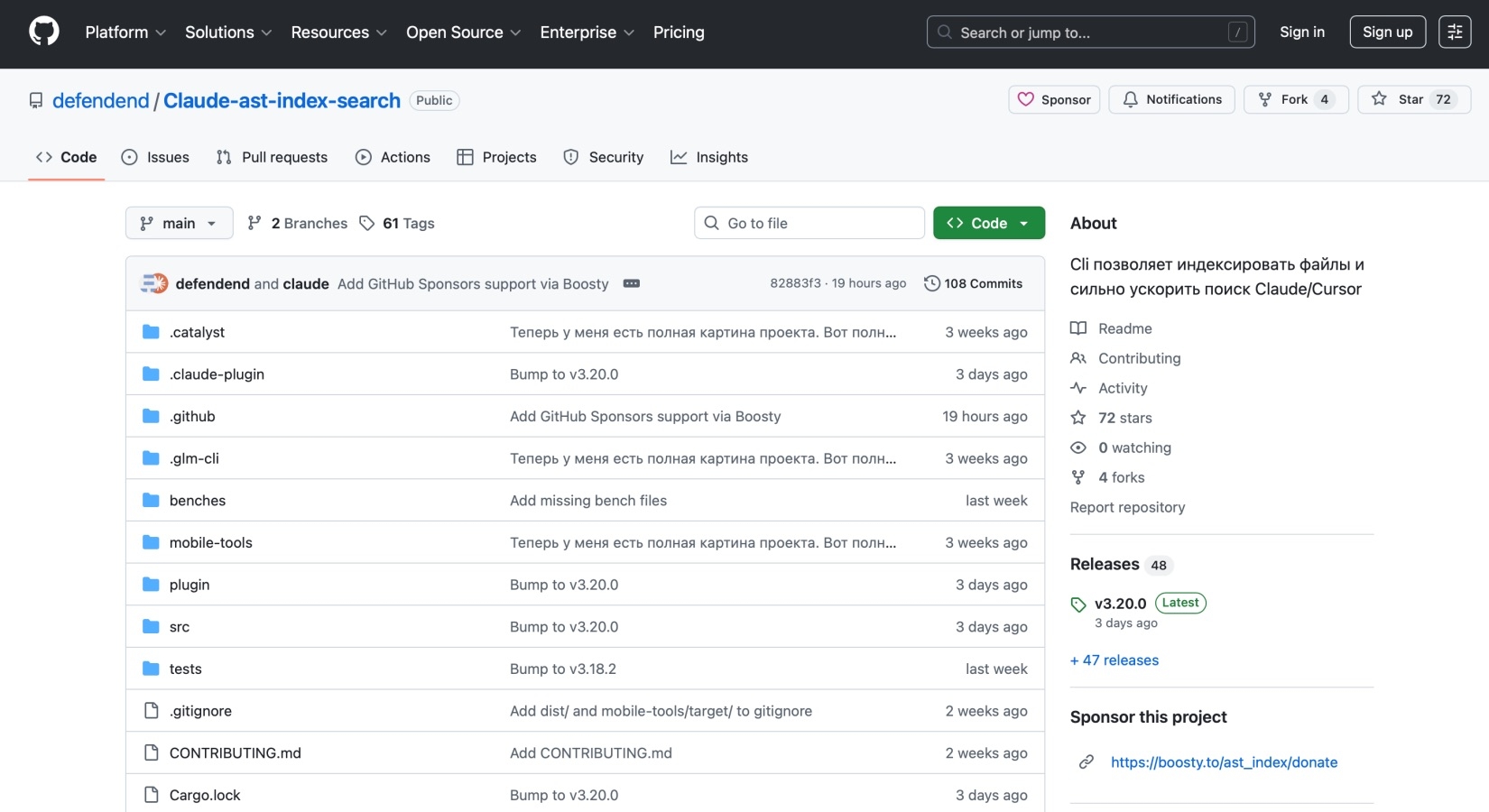Switch to the Issues tab

click(155, 157)
